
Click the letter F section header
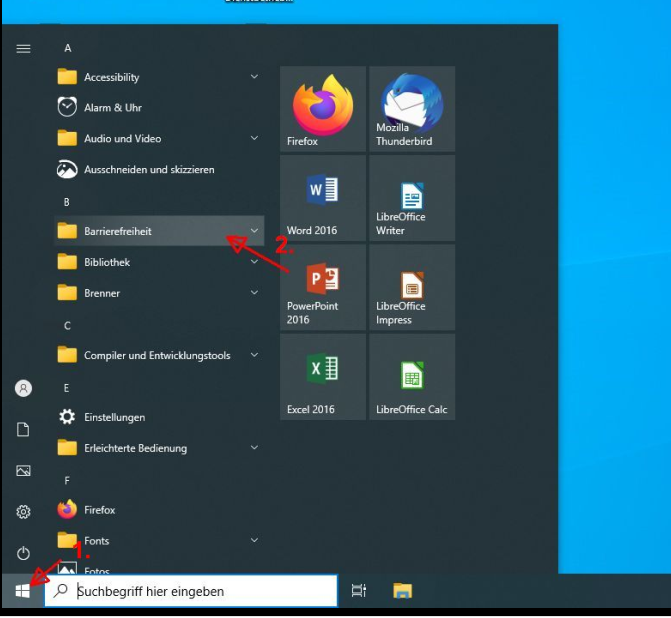(x=67, y=481)
